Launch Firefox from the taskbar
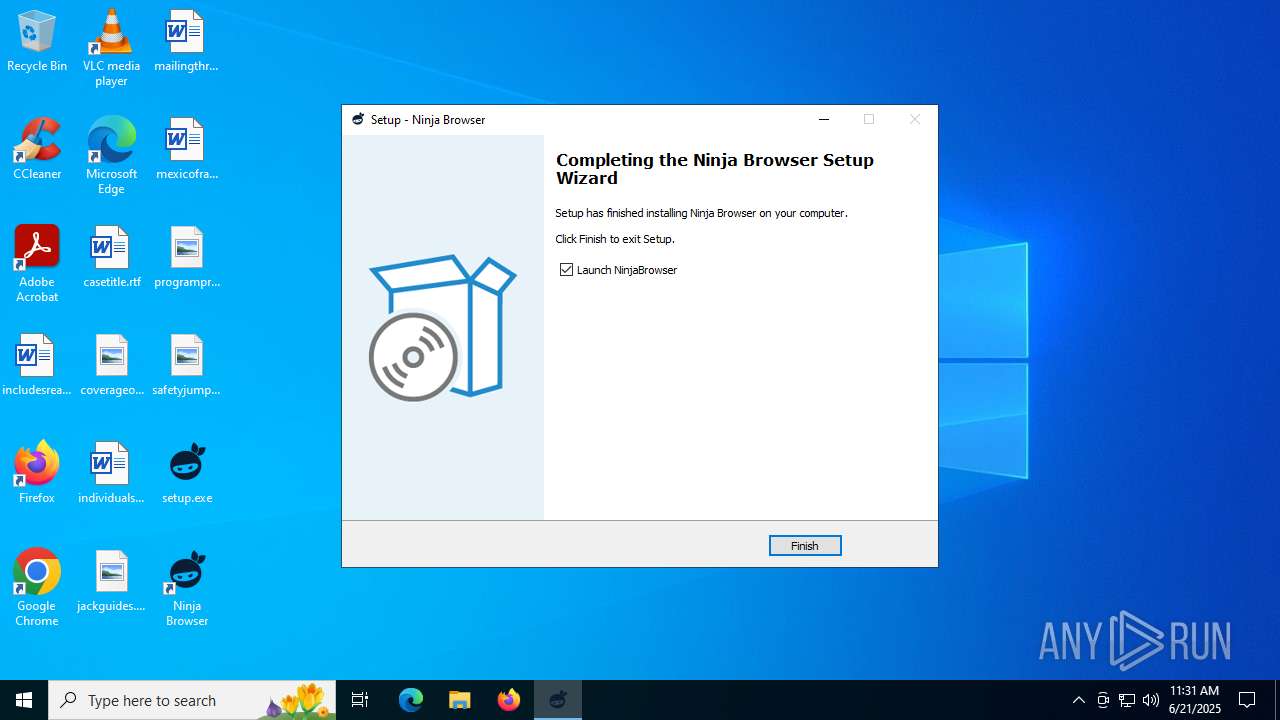The height and width of the screenshot is (720, 1280). [509, 700]
